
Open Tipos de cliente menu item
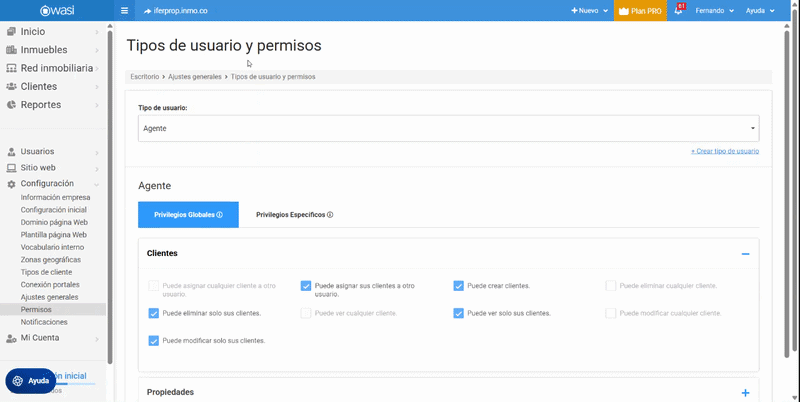pos(46,272)
